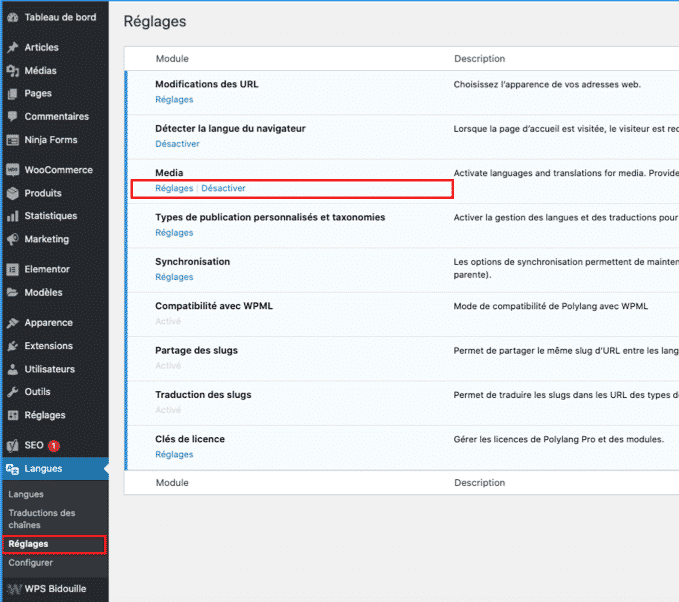Click Module column header at top

click(x=172, y=59)
